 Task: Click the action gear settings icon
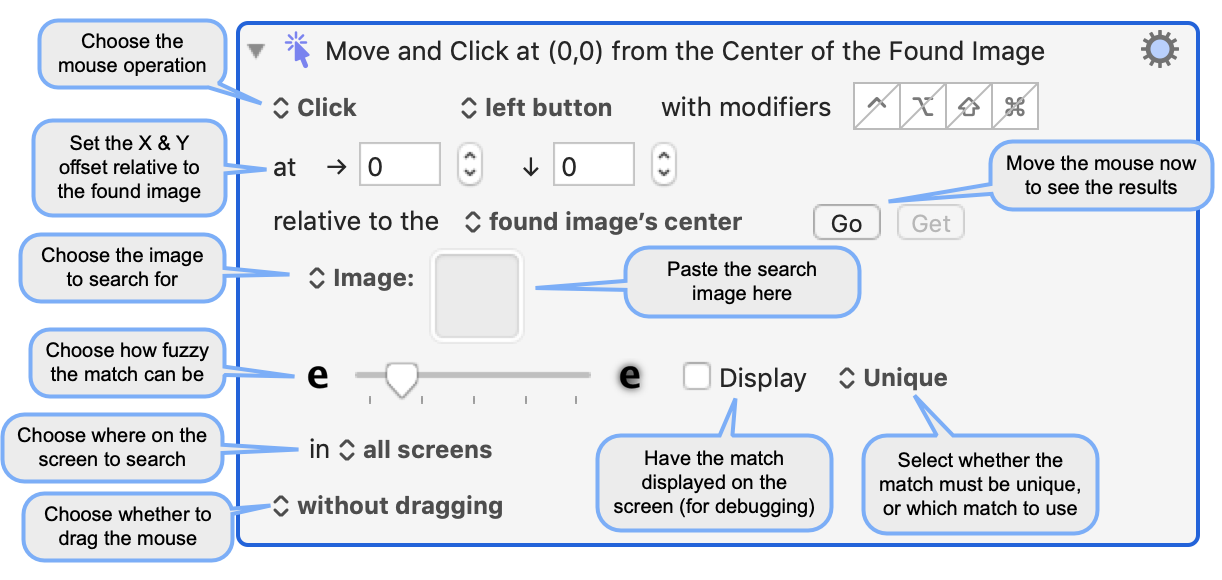[1159, 50]
